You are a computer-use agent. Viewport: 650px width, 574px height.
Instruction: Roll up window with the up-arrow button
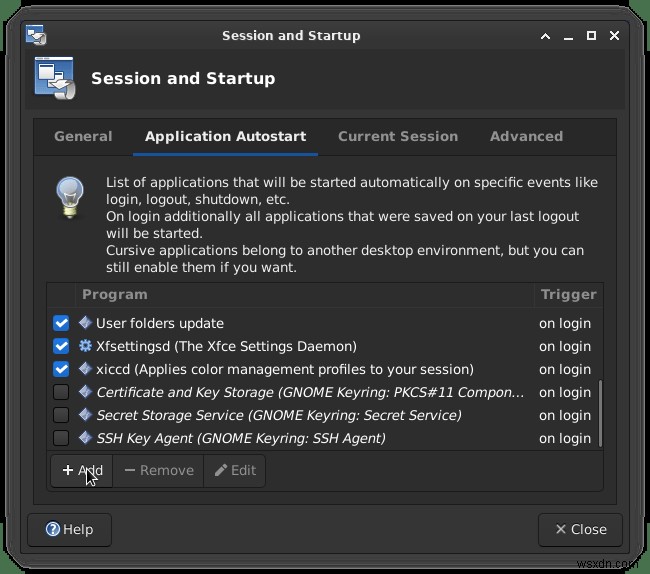(x=546, y=36)
